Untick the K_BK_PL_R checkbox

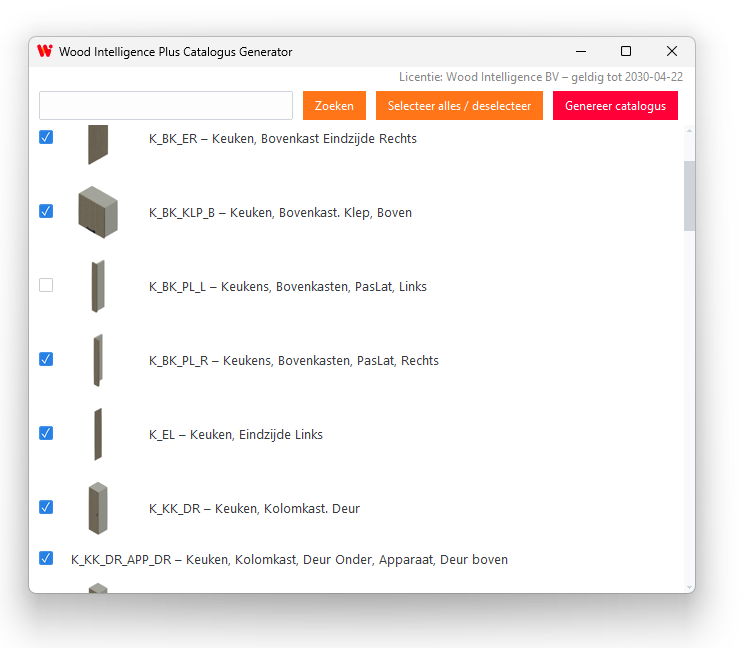[x=46, y=359]
